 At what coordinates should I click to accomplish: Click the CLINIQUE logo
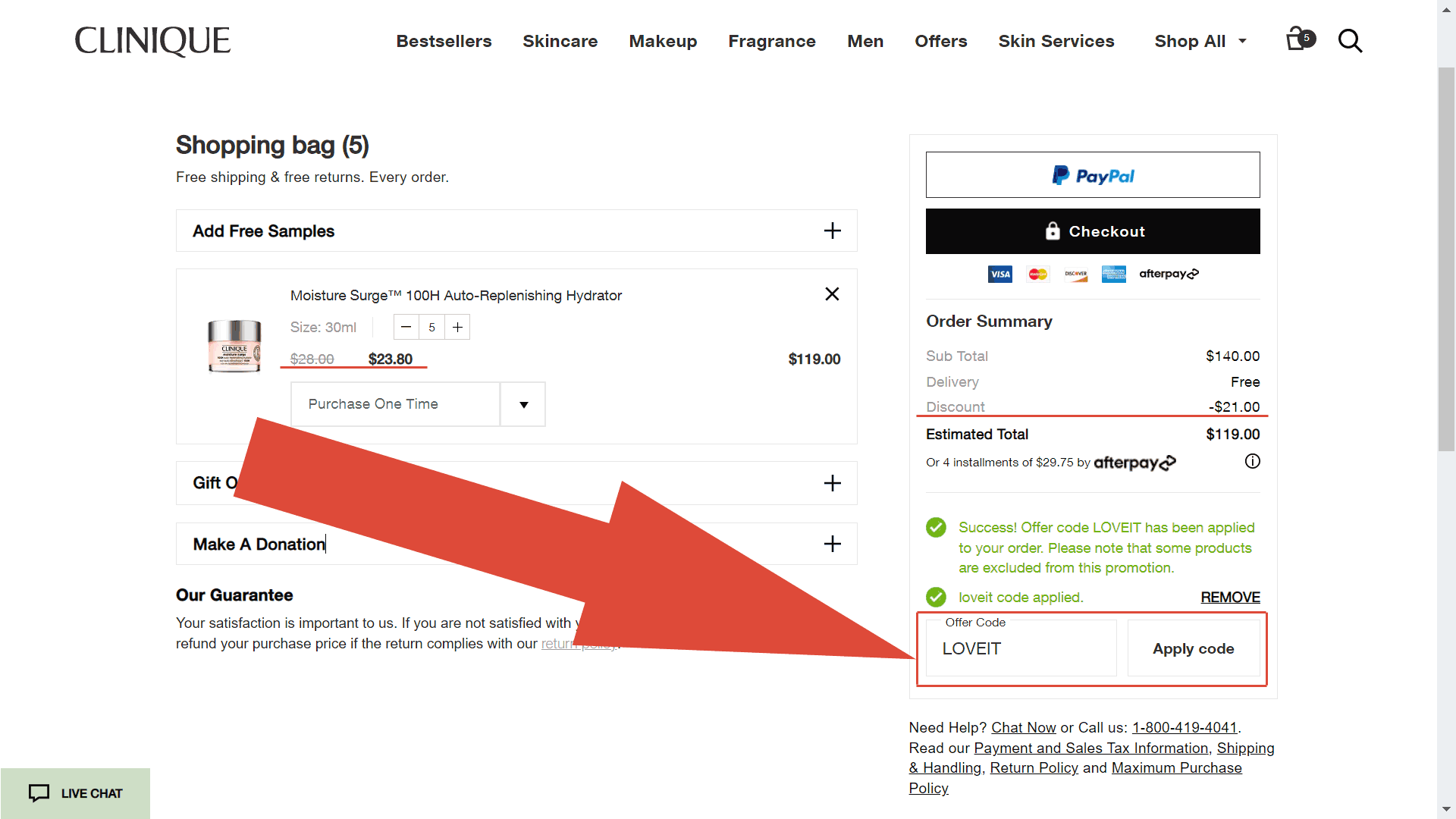(x=152, y=41)
